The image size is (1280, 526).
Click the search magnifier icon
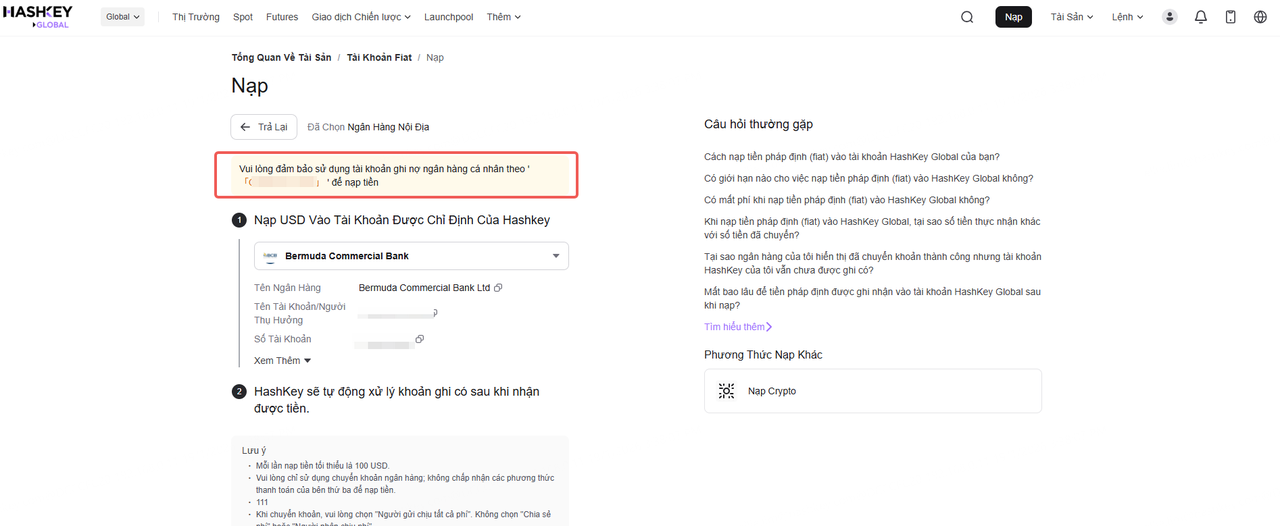click(967, 17)
